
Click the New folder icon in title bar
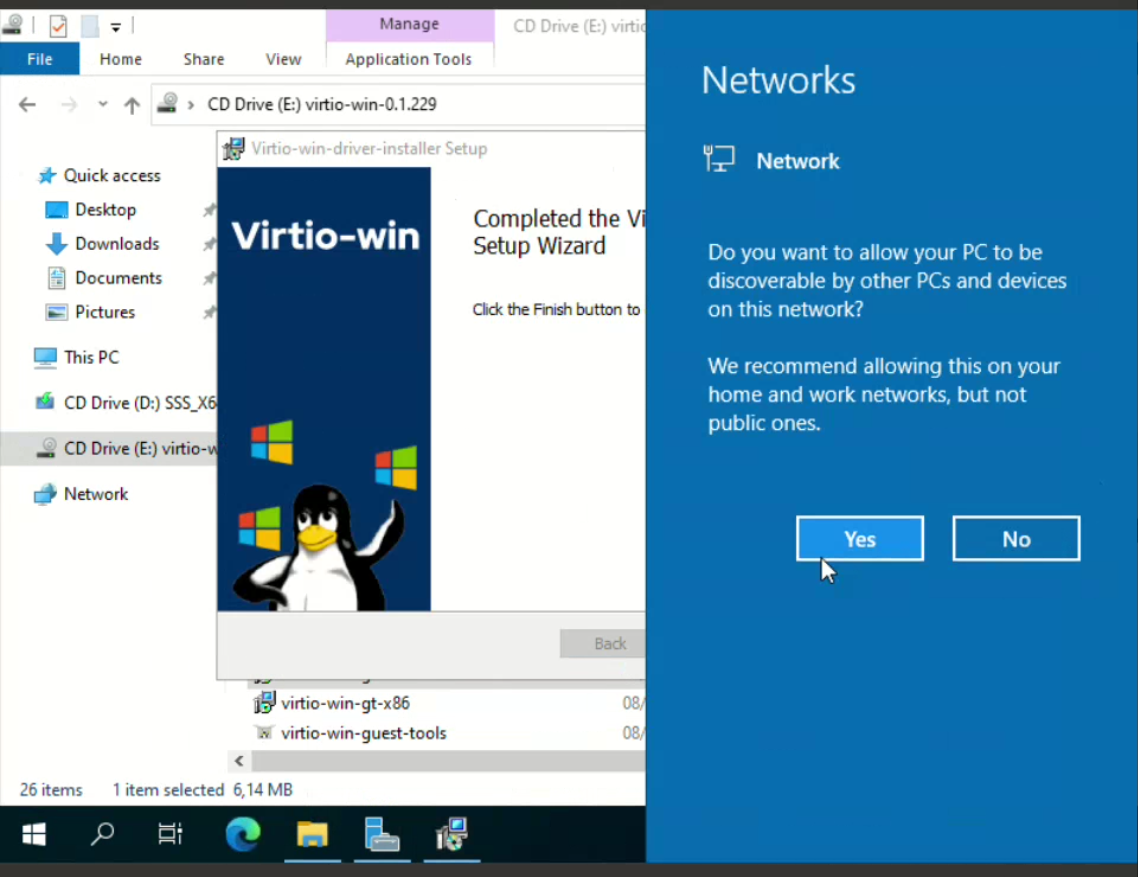tap(90, 26)
